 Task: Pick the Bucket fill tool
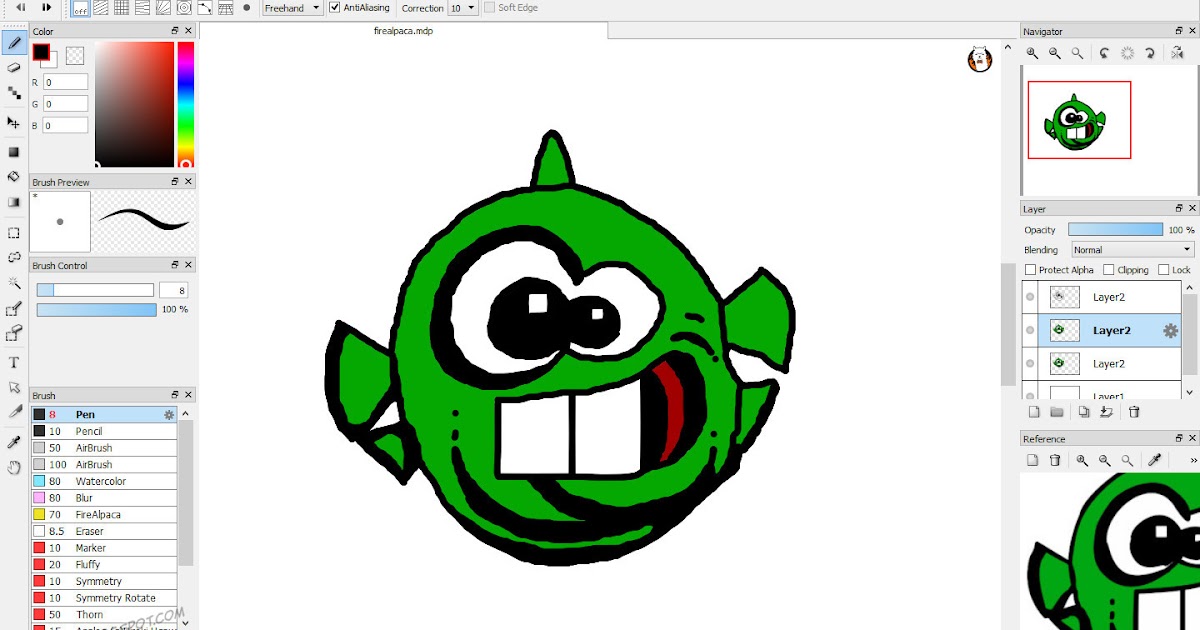pos(14,177)
